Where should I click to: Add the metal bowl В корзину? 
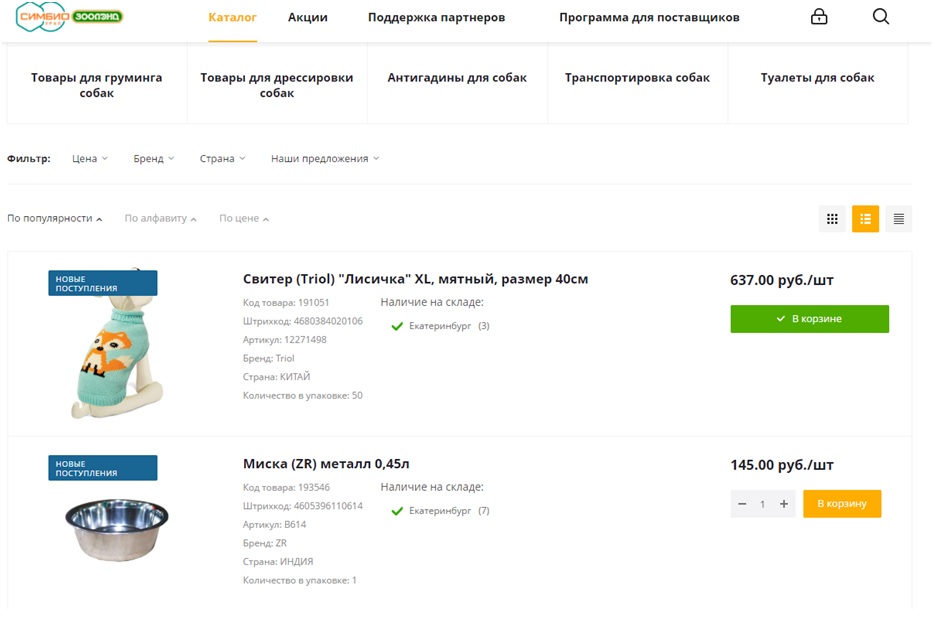(842, 504)
